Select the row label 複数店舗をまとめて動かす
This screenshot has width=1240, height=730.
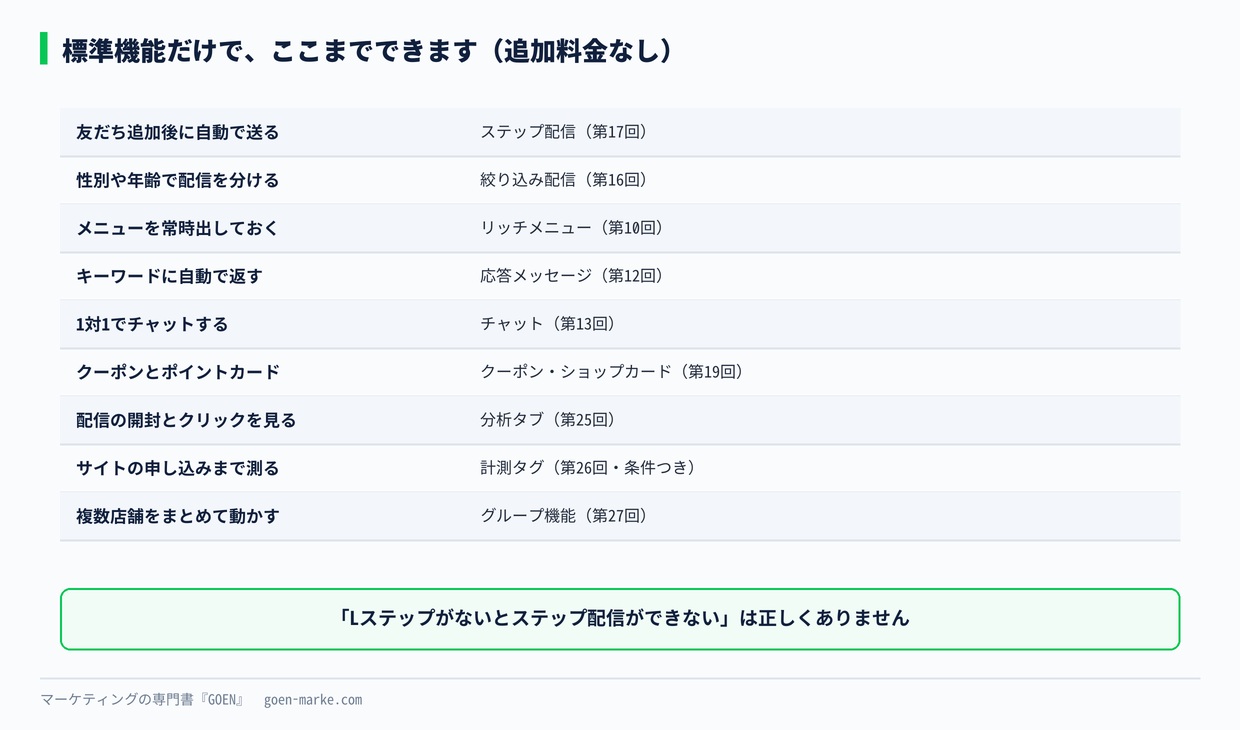(178, 516)
